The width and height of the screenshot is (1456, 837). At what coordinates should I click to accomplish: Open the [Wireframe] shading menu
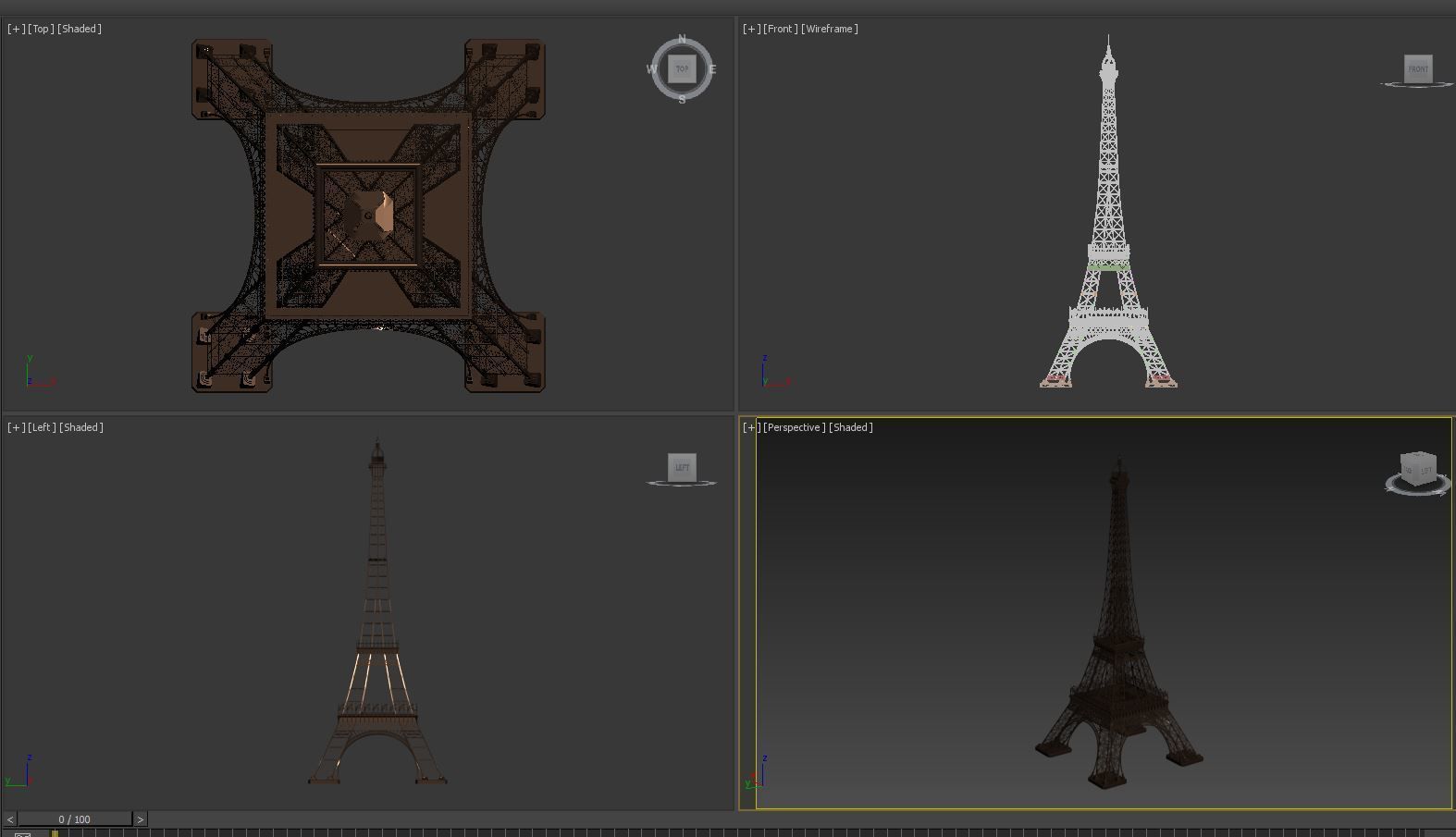(x=829, y=29)
